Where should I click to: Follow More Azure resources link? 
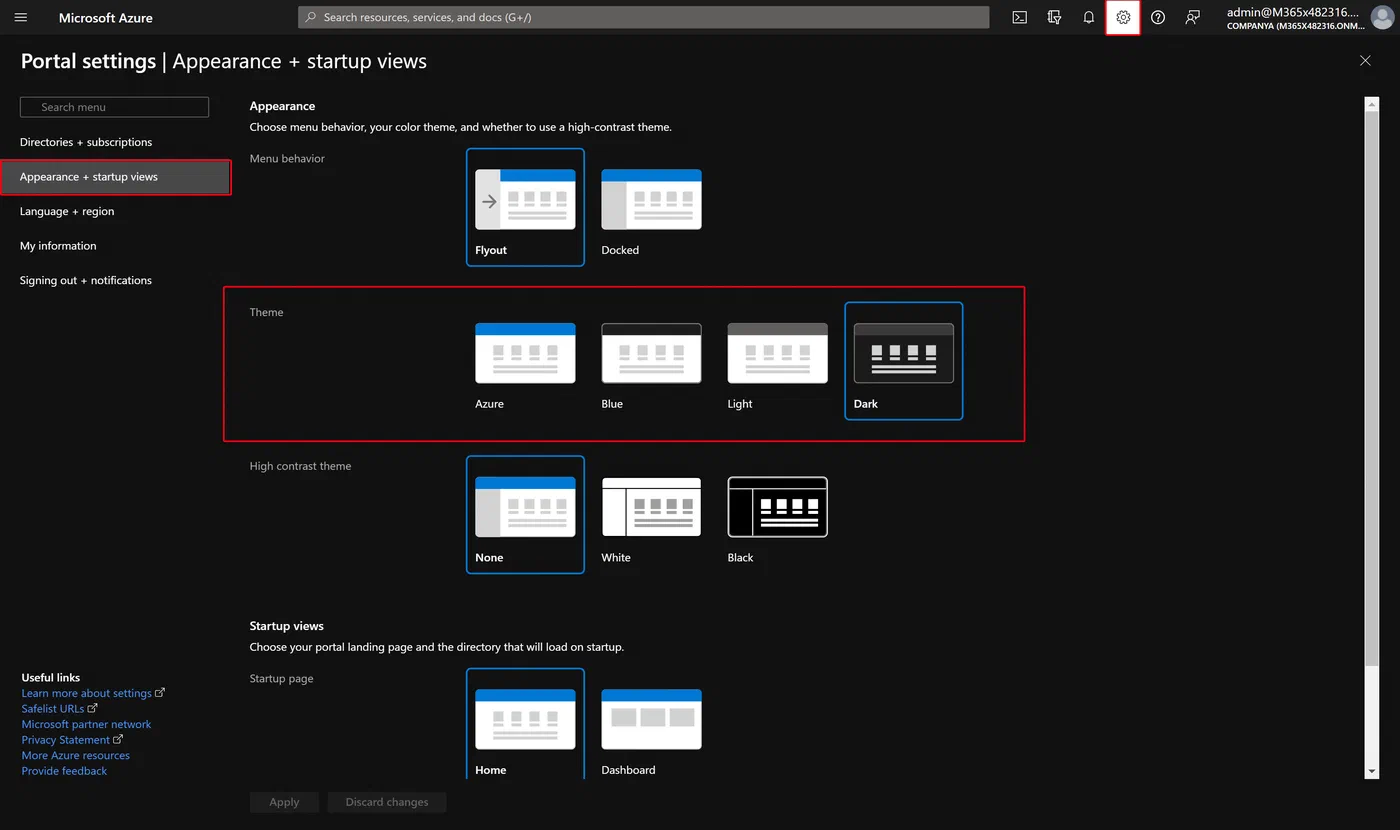pyautogui.click(x=76, y=755)
